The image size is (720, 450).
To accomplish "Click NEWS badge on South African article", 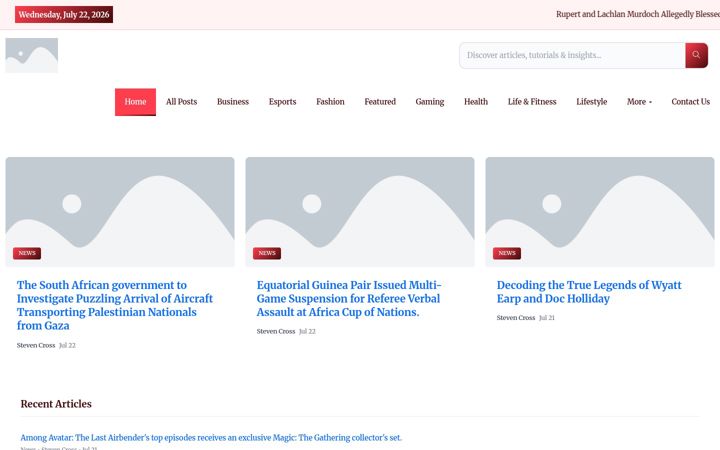I will [27, 253].
